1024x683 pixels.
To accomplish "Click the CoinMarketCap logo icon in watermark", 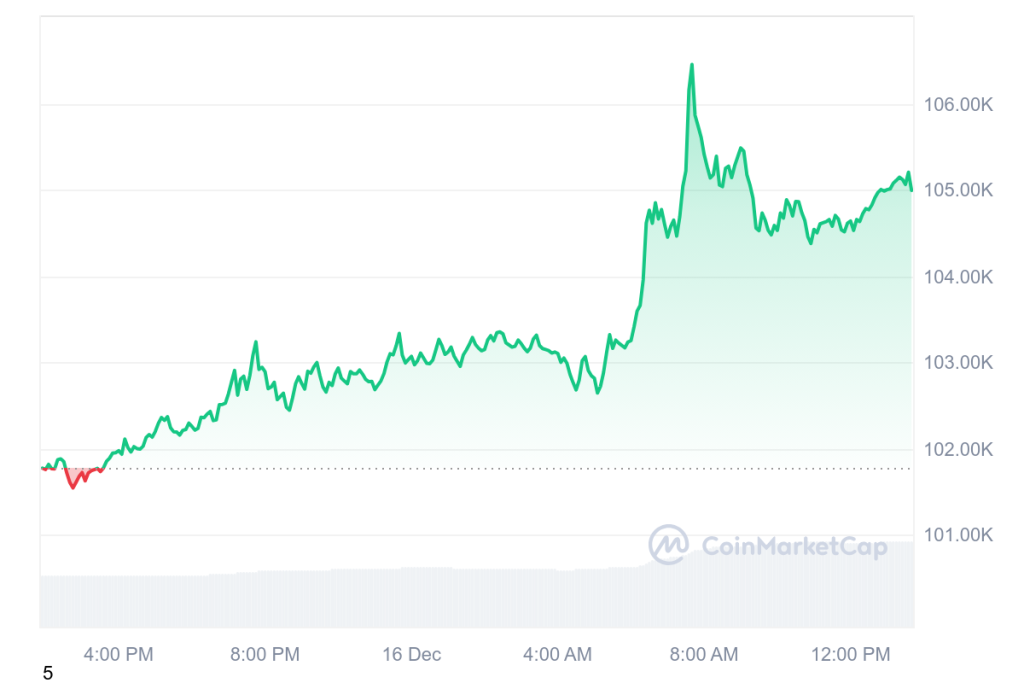I will coord(668,545).
